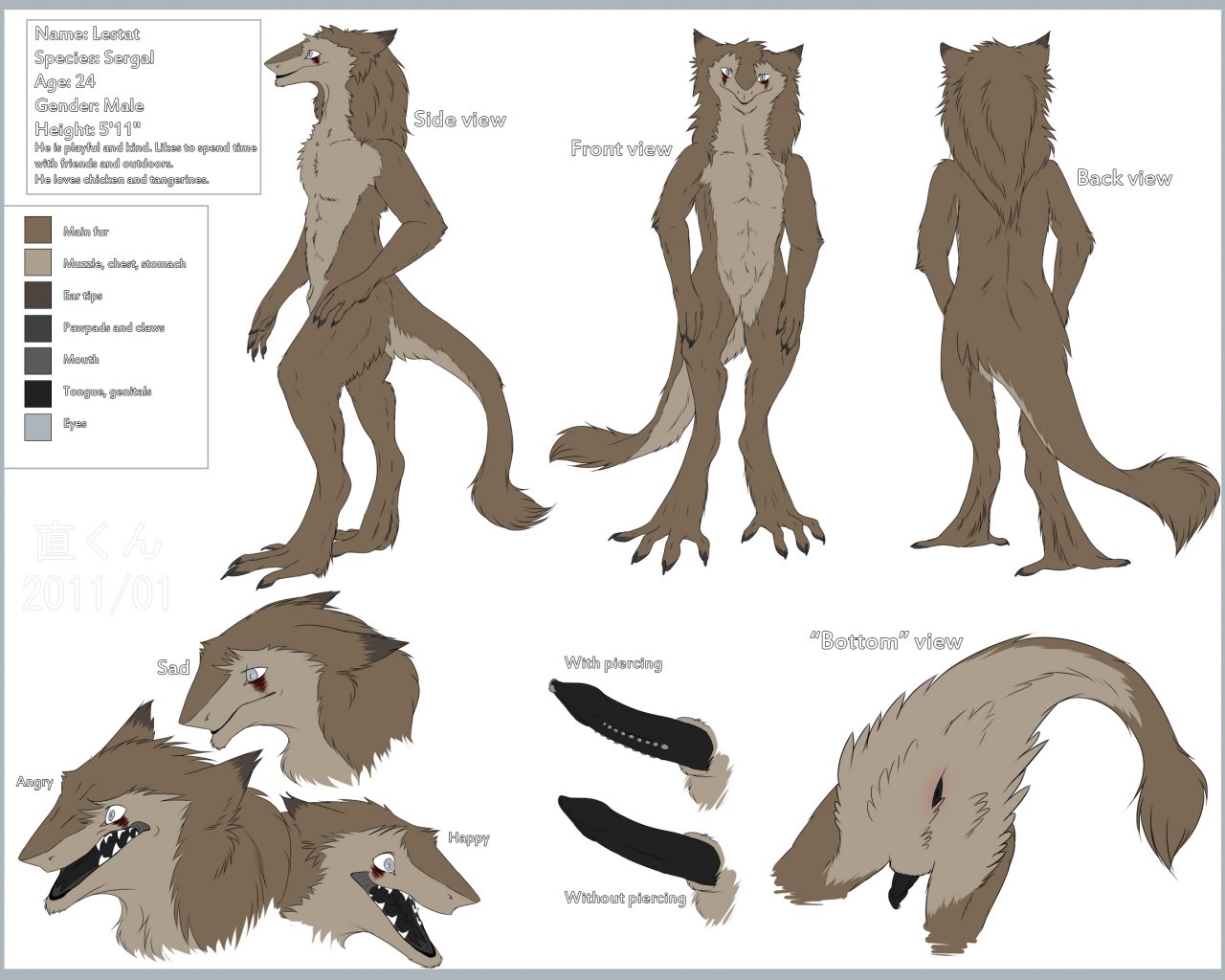Select the 'Pawpads and claws' palette label
Image resolution: width=1225 pixels, height=980 pixels.
pos(114,327)
